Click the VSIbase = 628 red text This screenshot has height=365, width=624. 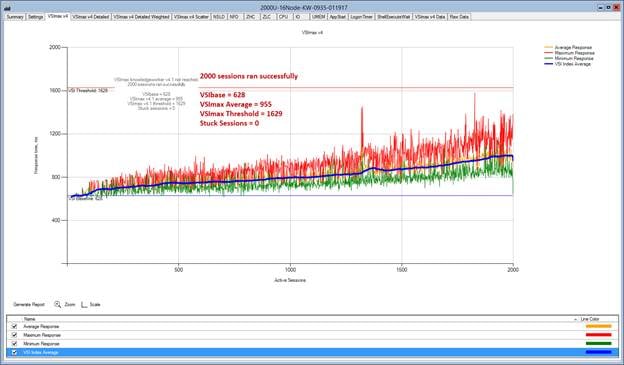tap(222, 95)
